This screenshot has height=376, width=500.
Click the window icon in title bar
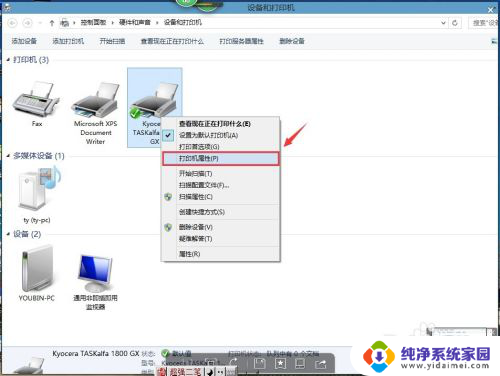[x=6, y=7]
